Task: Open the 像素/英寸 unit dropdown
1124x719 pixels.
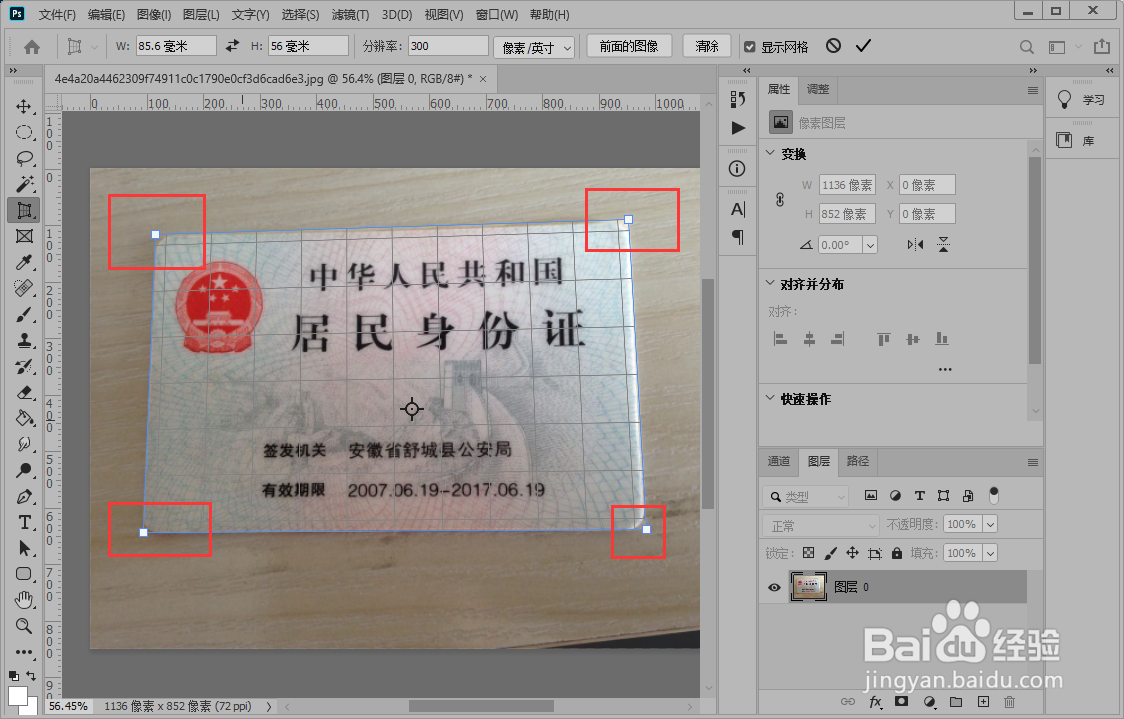Action: coord(533,47)
